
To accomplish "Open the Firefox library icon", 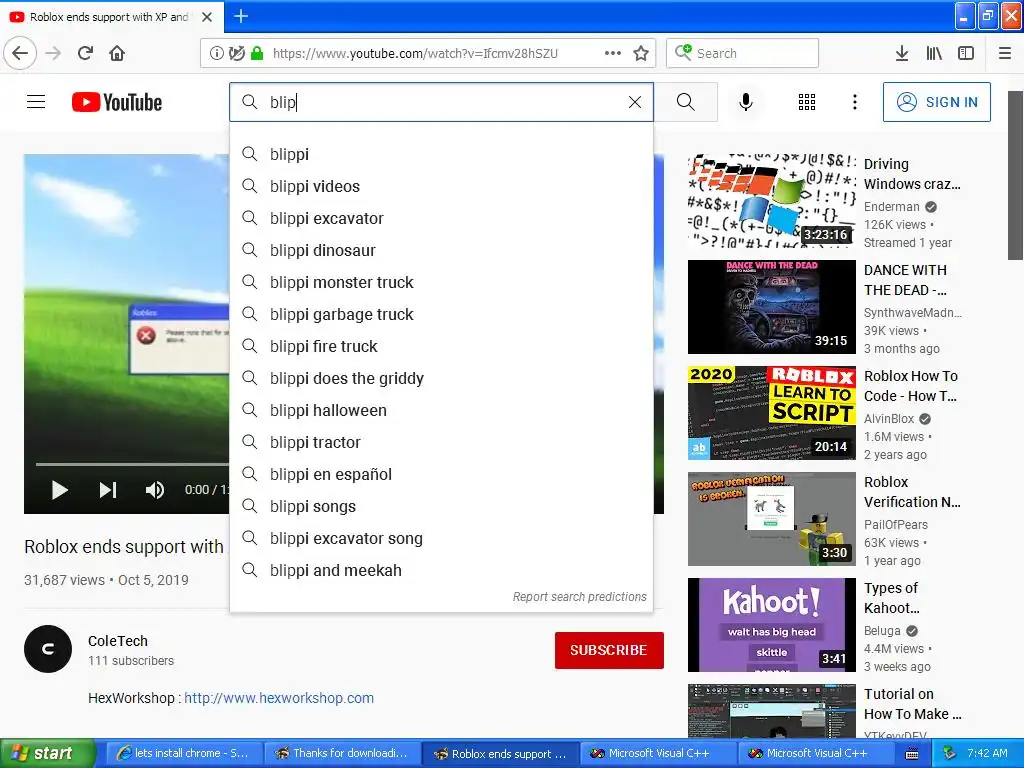I will [934, 53].
